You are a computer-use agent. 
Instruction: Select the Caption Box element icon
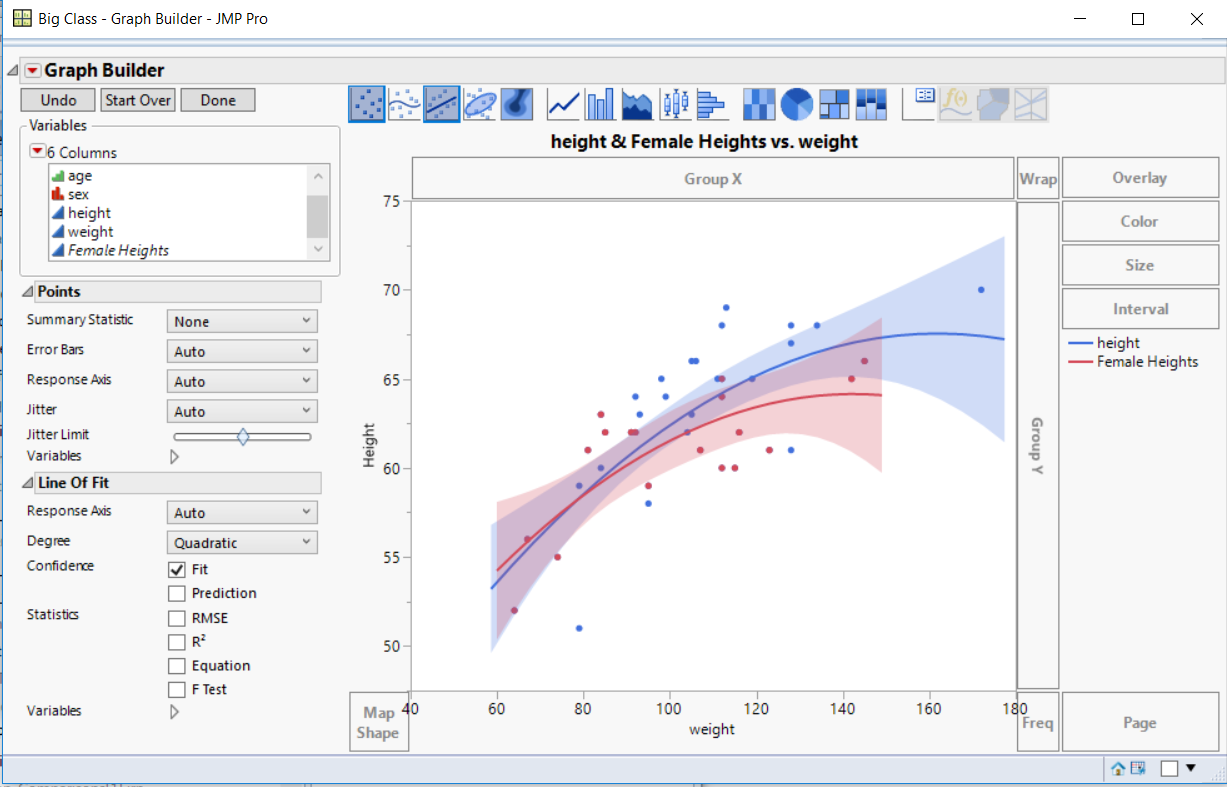919,103
